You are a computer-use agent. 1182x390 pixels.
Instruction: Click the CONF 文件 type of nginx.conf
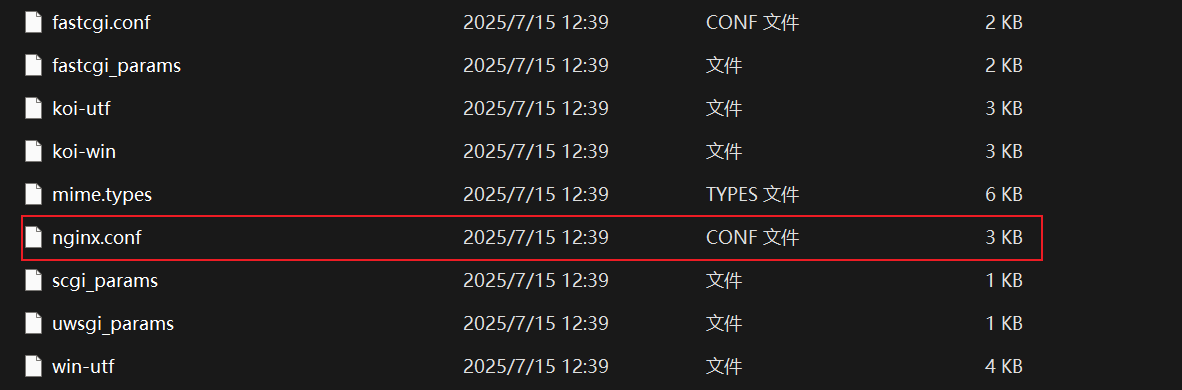tap(752, 238)
